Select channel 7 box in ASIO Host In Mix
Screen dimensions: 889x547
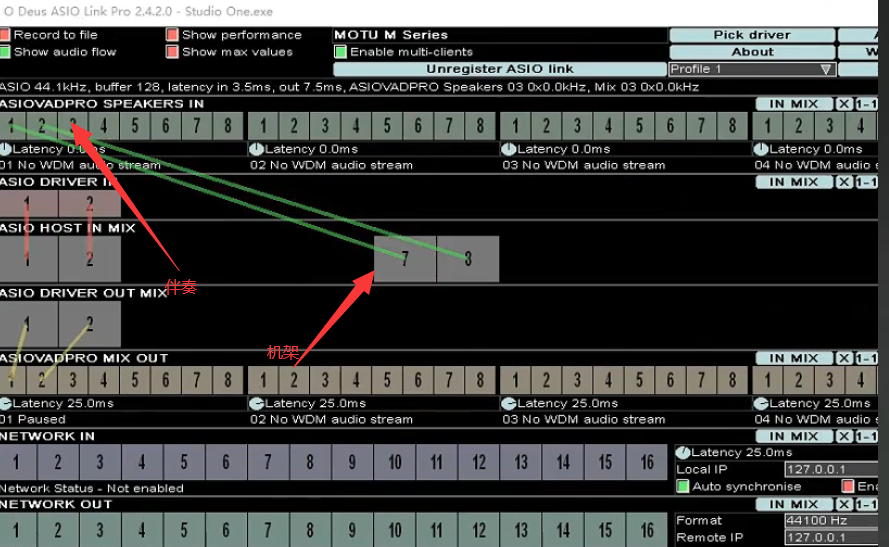pyautogui.click(x=405, y=258)
